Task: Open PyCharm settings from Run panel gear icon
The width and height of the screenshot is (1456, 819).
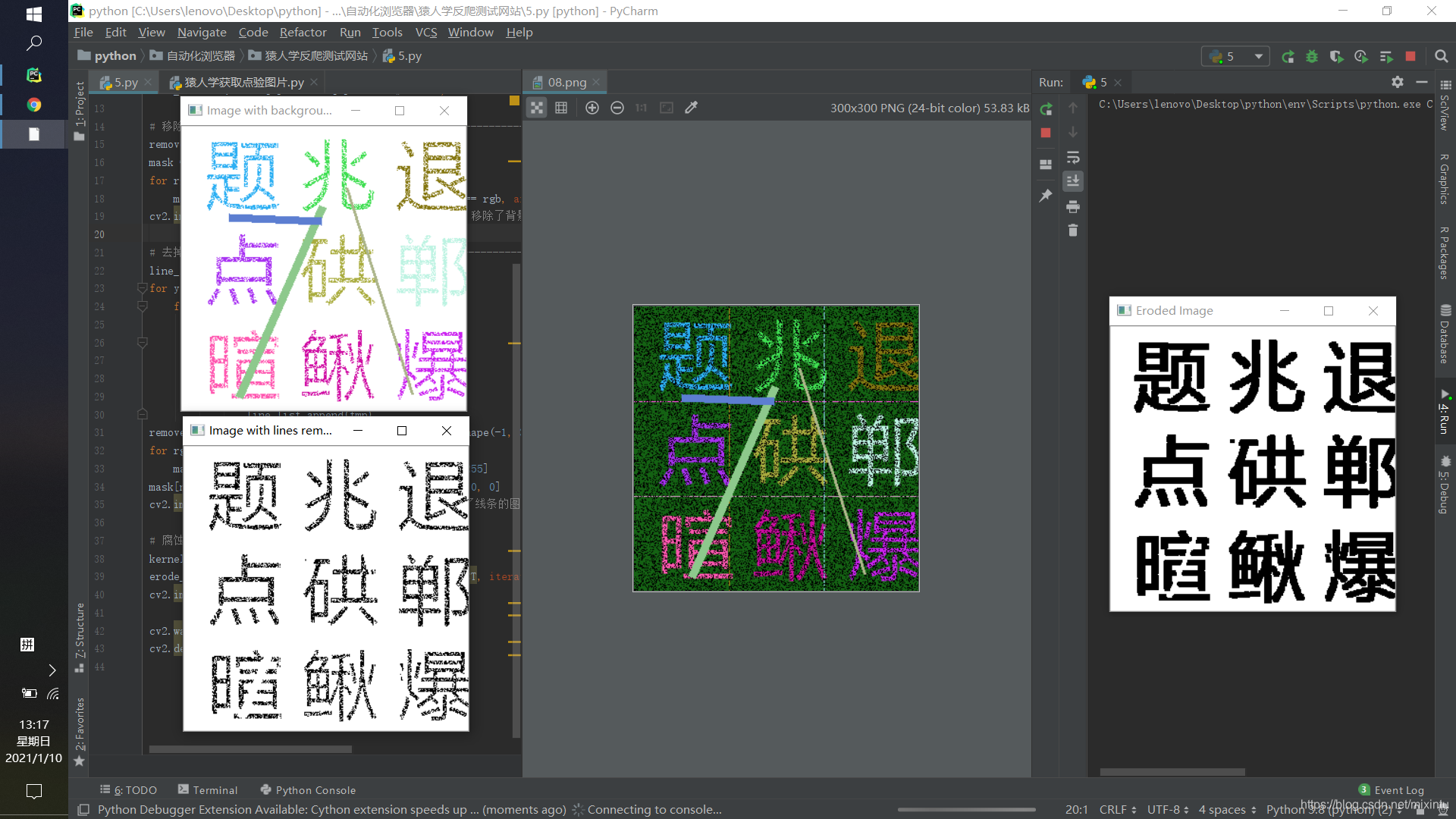Action: (x=1398, y=83)
